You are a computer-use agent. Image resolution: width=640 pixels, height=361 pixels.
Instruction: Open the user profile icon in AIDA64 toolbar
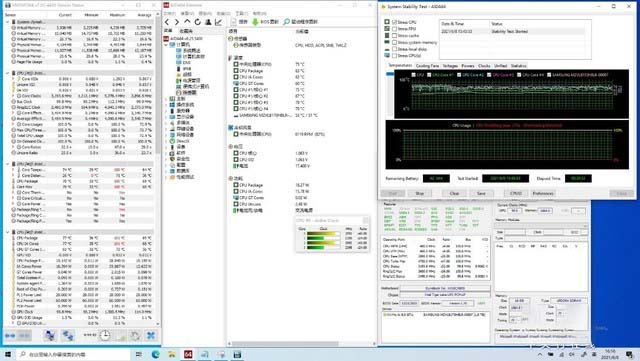pos(208,22)
